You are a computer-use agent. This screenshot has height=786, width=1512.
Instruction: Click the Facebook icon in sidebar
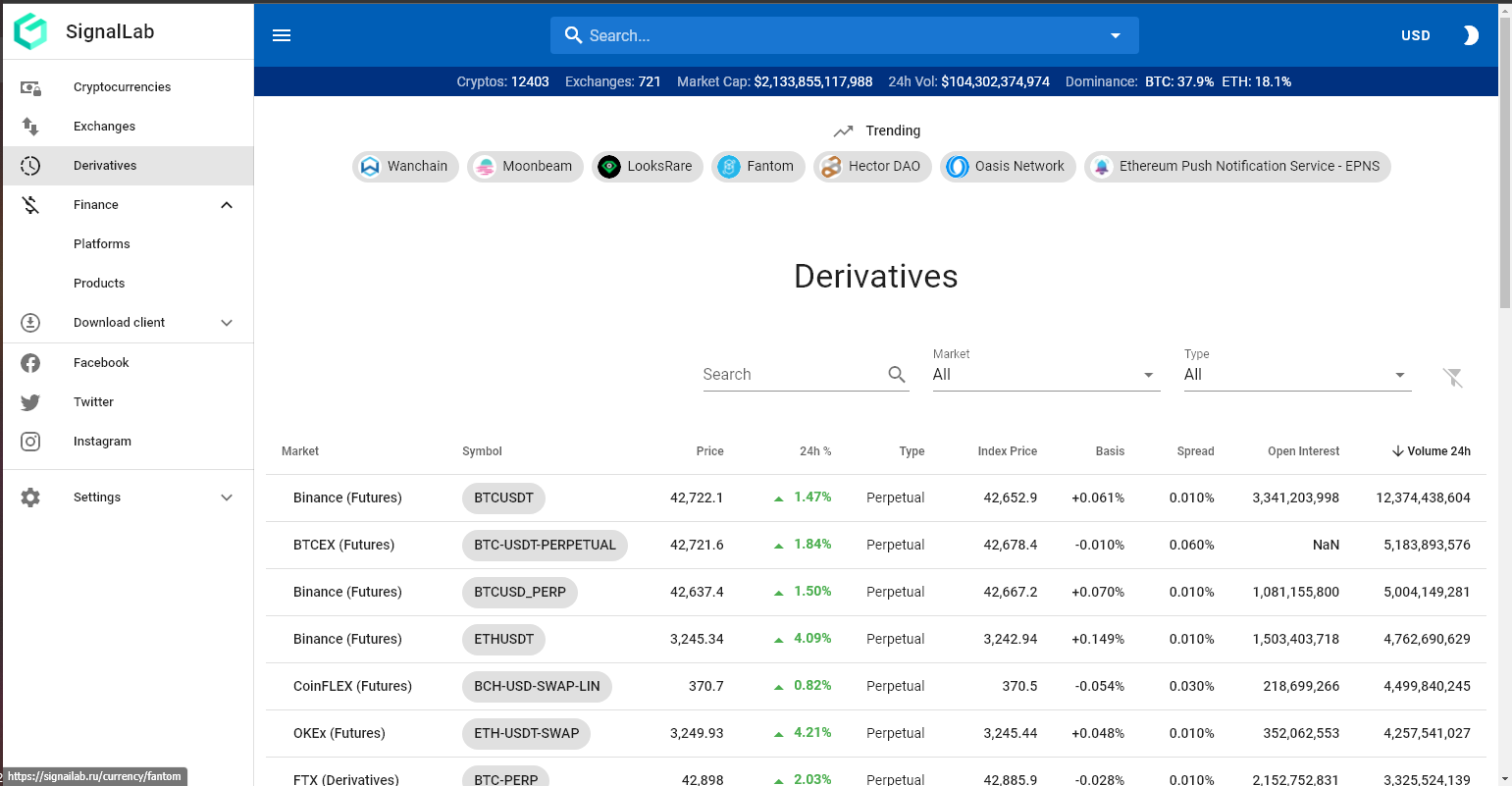(30, 363)
